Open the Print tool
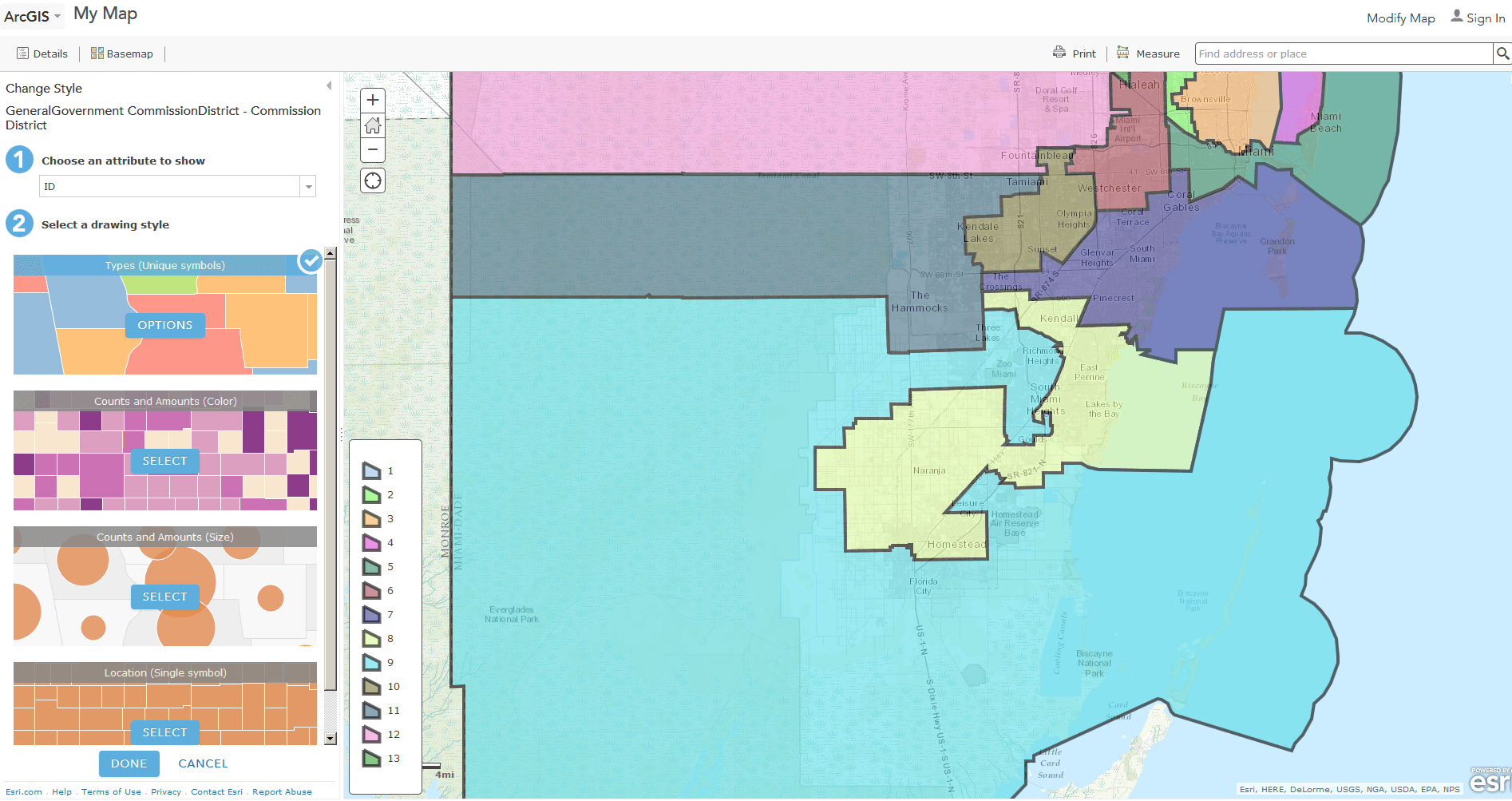 [x=1075, y=54]
